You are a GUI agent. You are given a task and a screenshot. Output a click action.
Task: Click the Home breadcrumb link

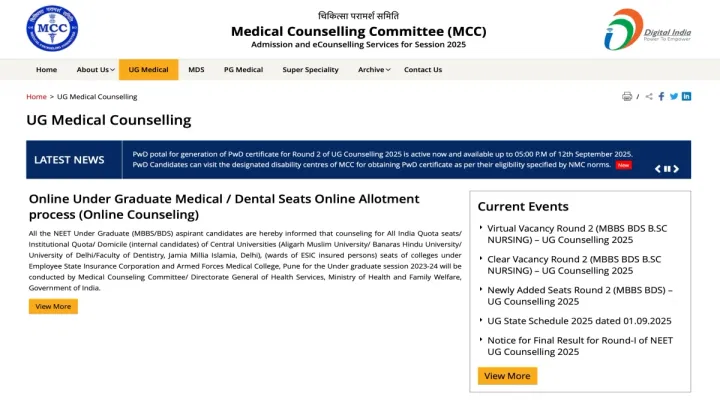click(36, 97)
